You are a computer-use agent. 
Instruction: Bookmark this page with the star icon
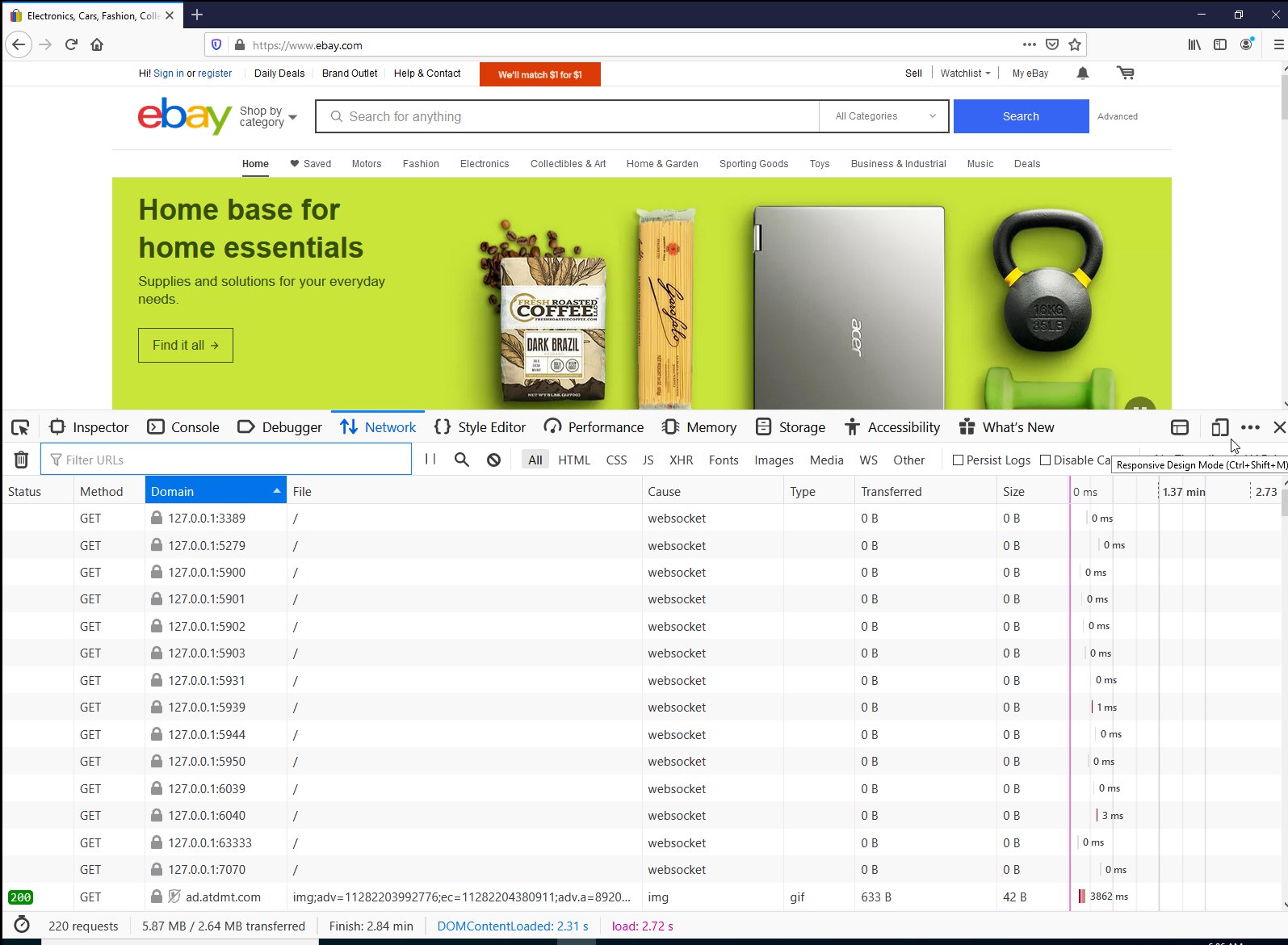coord(1075,44)
